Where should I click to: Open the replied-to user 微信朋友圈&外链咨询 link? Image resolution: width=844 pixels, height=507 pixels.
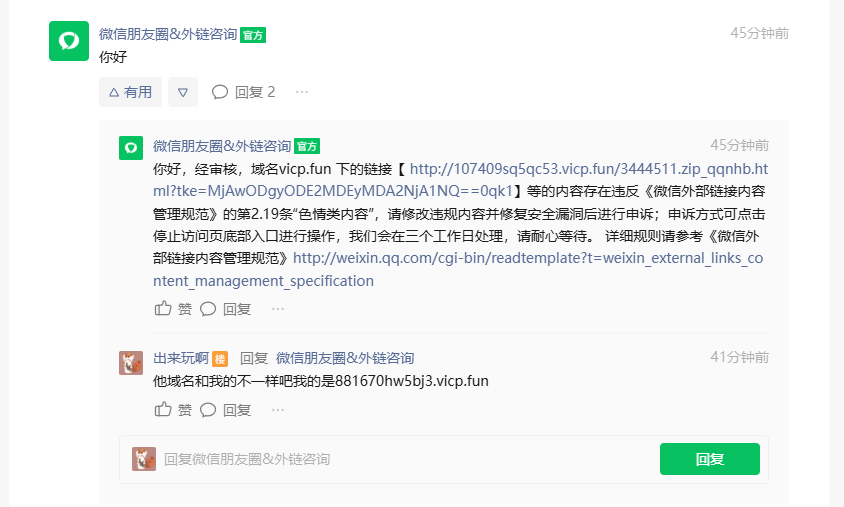345,358
